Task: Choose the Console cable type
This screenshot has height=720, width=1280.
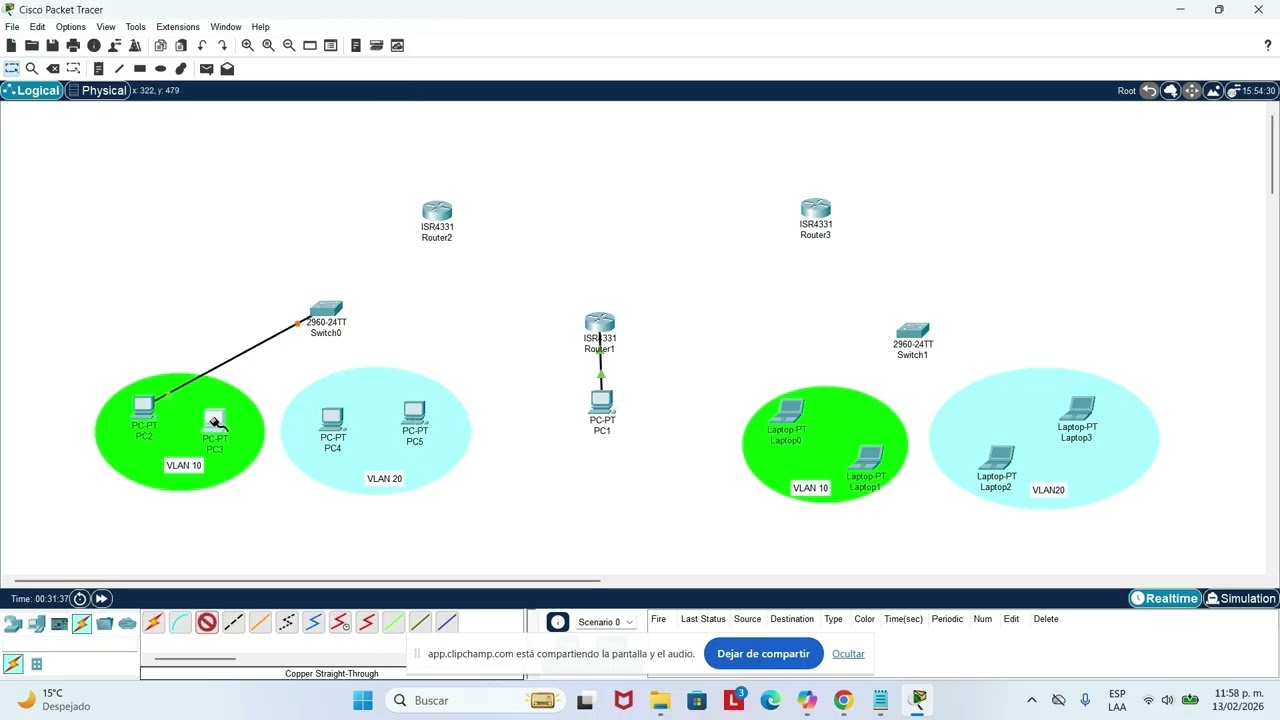Action: click(180, 622)
